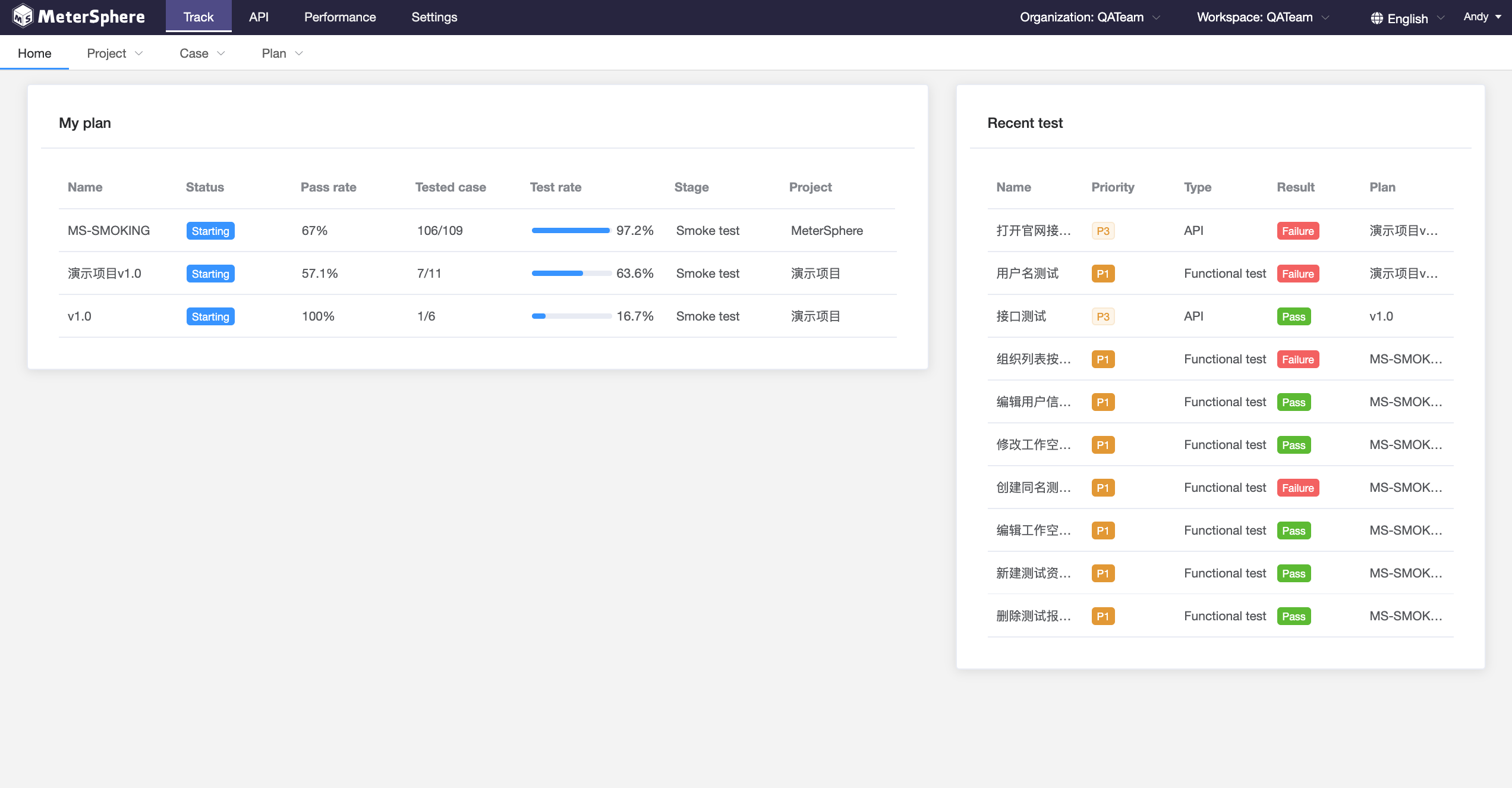This screenshot has height=788, width=1512.
Task: Click the Failure badge on 创建同名测 row
Action: pyautogui.click(x=1298, y=487)
